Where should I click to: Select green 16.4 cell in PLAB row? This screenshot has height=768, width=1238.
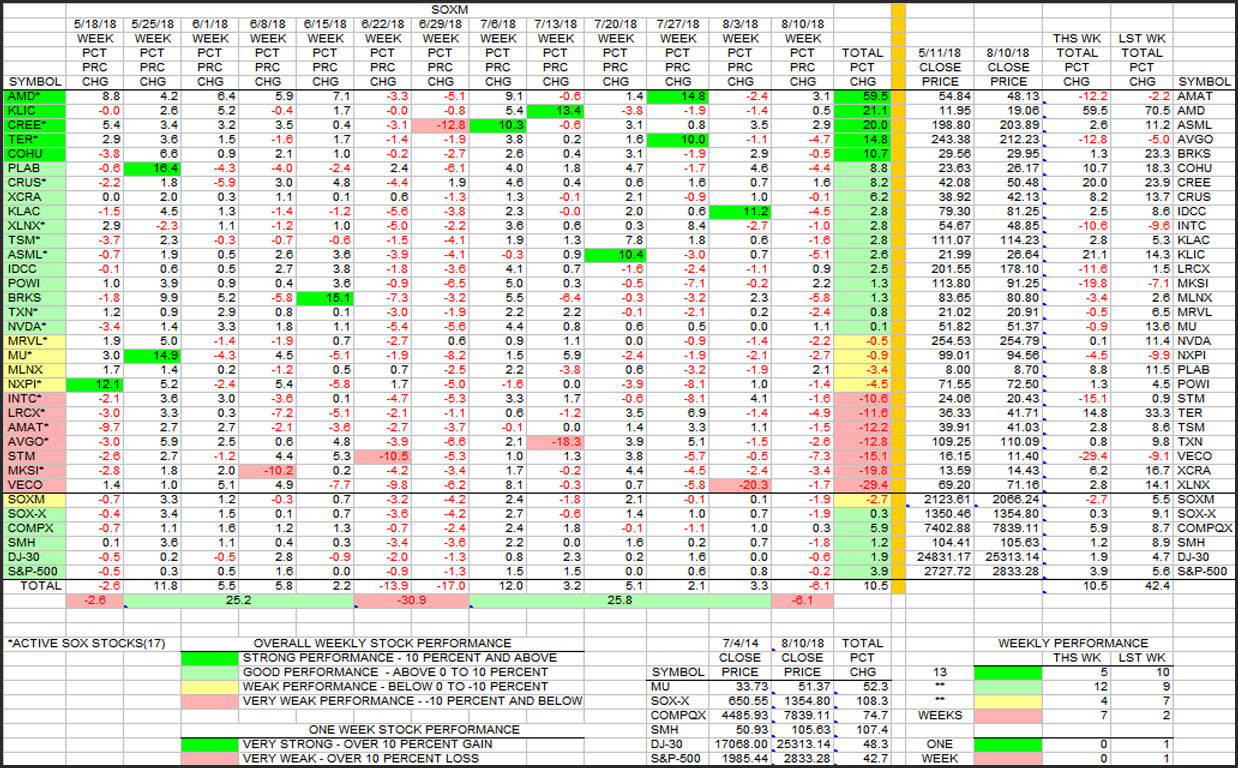pos(152,169)
